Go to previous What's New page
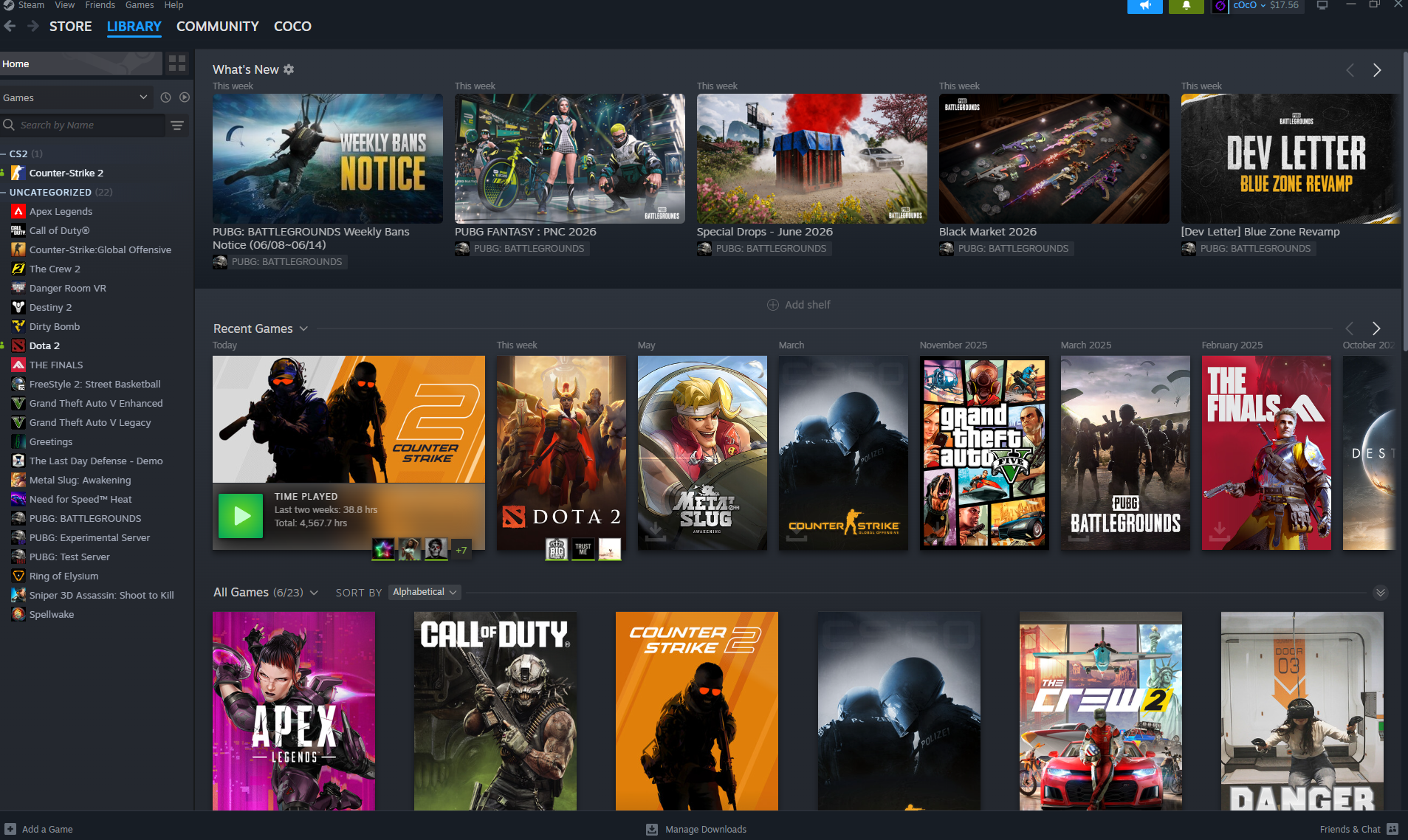Screen dimensions: 1408x840 (1350, 70)
